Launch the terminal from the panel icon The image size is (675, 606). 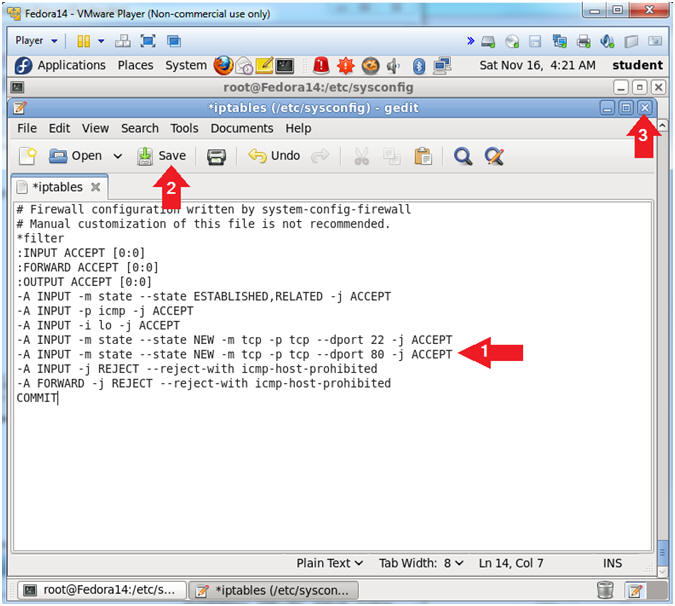coord(285,66)
